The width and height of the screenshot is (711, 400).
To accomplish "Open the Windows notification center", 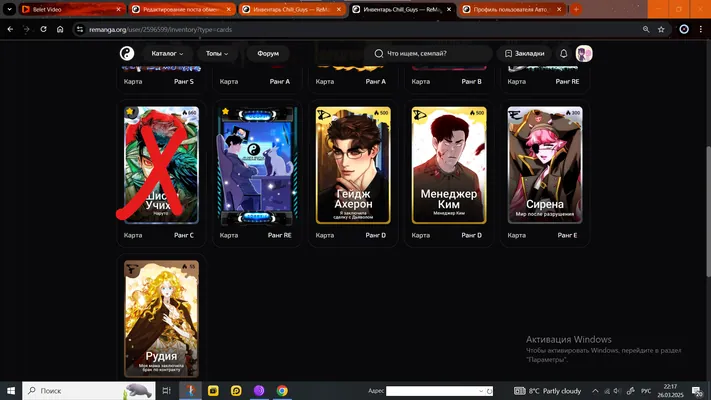I will click(697, 391).
